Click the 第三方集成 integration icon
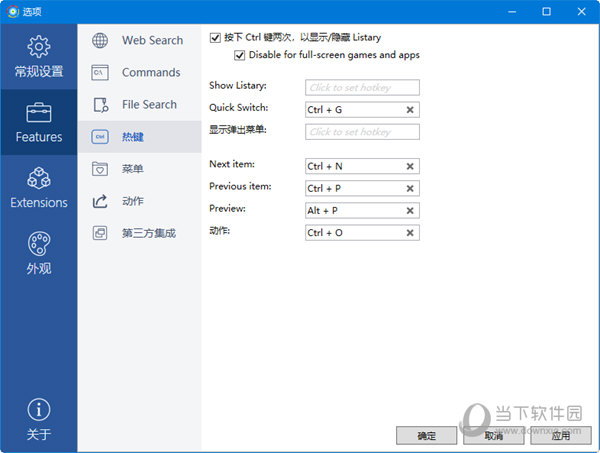This screenshot has height=453, width=600. [100, 233]
